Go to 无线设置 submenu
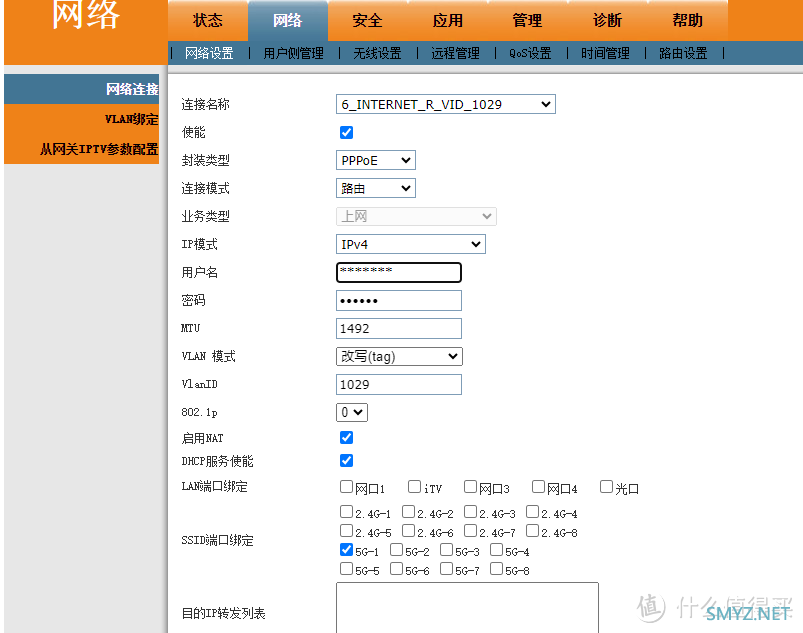The width and height of the screenshot is (803, 633). tap(377, 53)
